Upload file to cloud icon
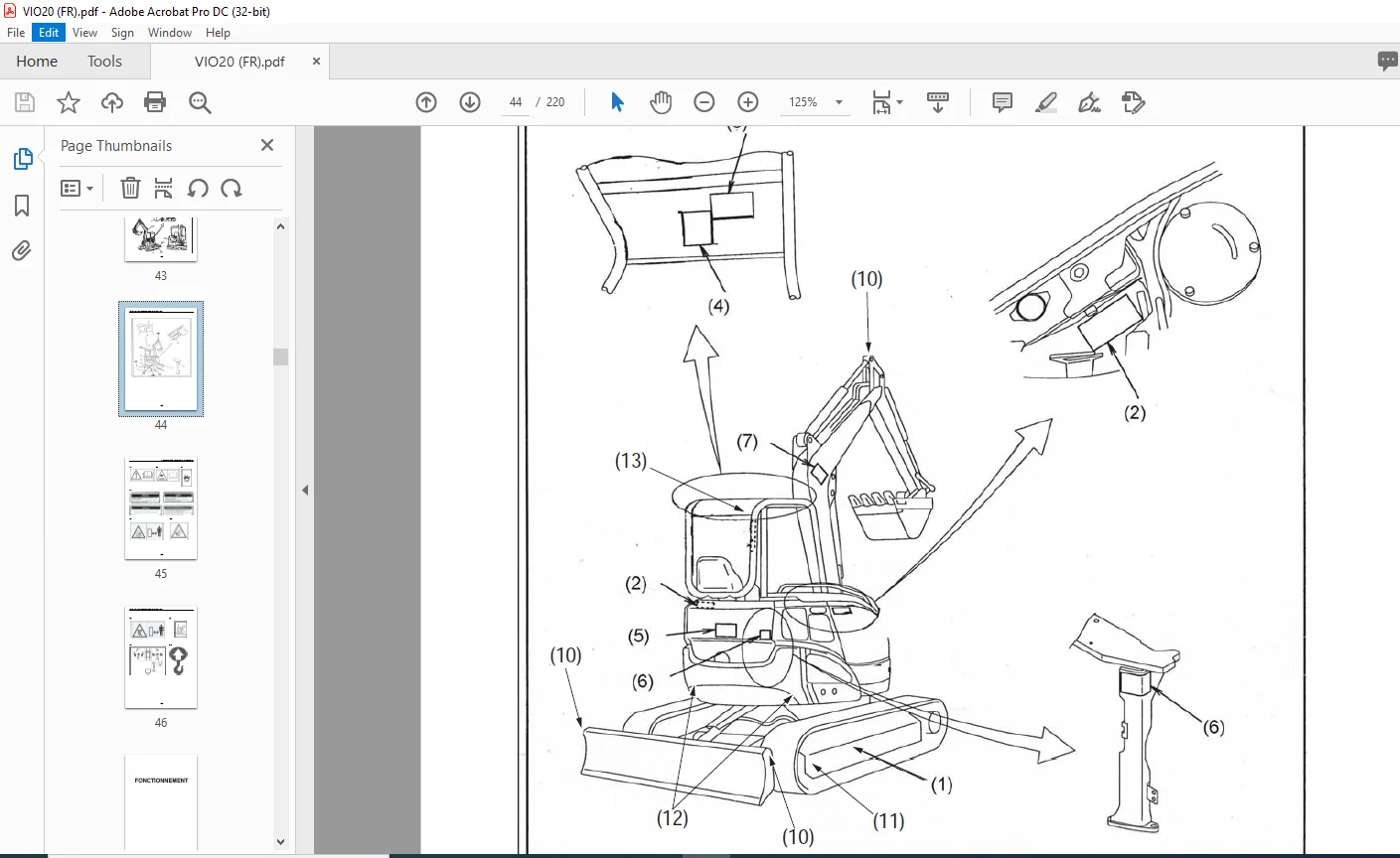The height and width of the screenshot is (858, 1400). click(x=112, y=102)
